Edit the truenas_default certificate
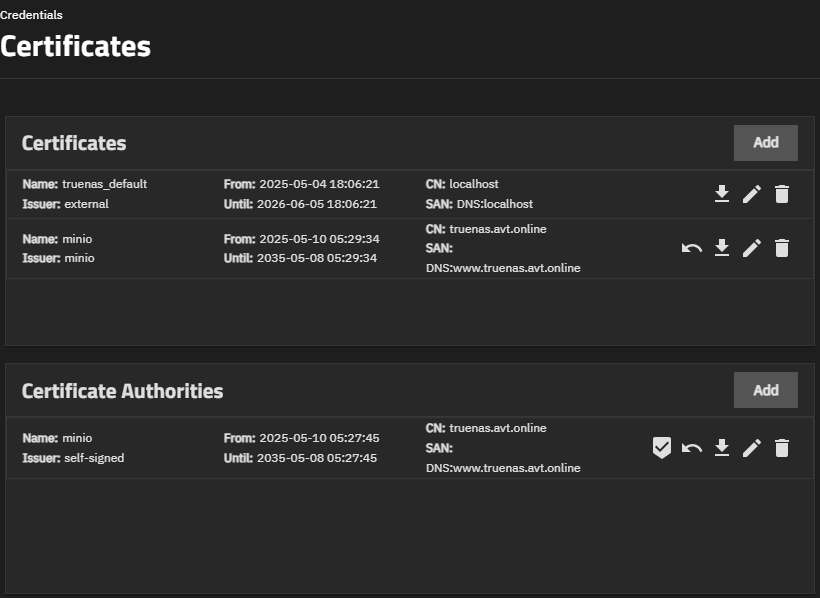This screenshot has height=598, width=820. 752,194
